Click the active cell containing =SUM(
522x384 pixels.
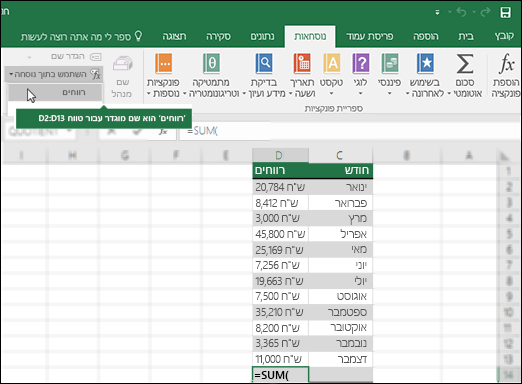280,375
